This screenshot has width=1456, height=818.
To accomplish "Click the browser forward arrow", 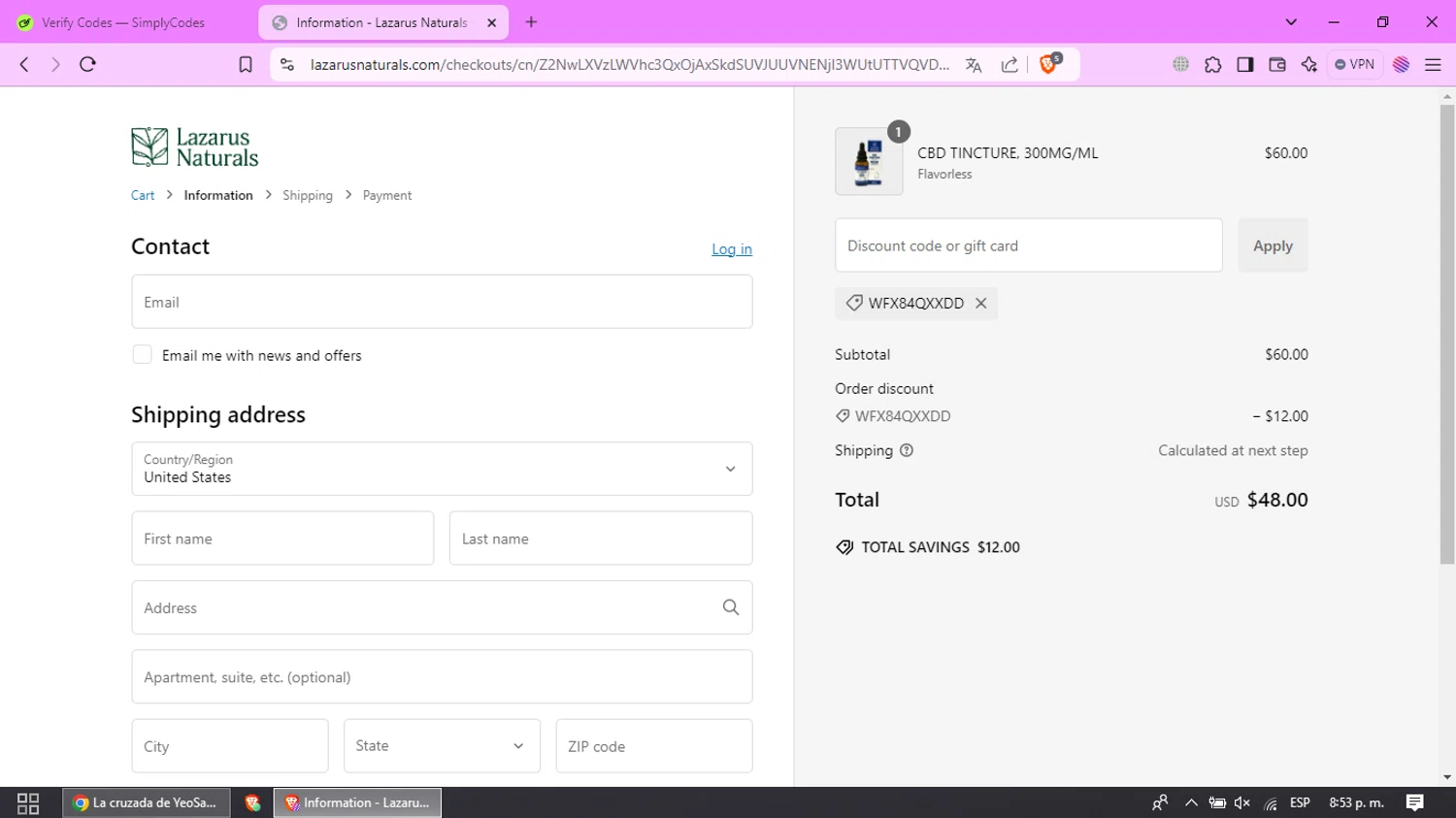I will [55, 64].
